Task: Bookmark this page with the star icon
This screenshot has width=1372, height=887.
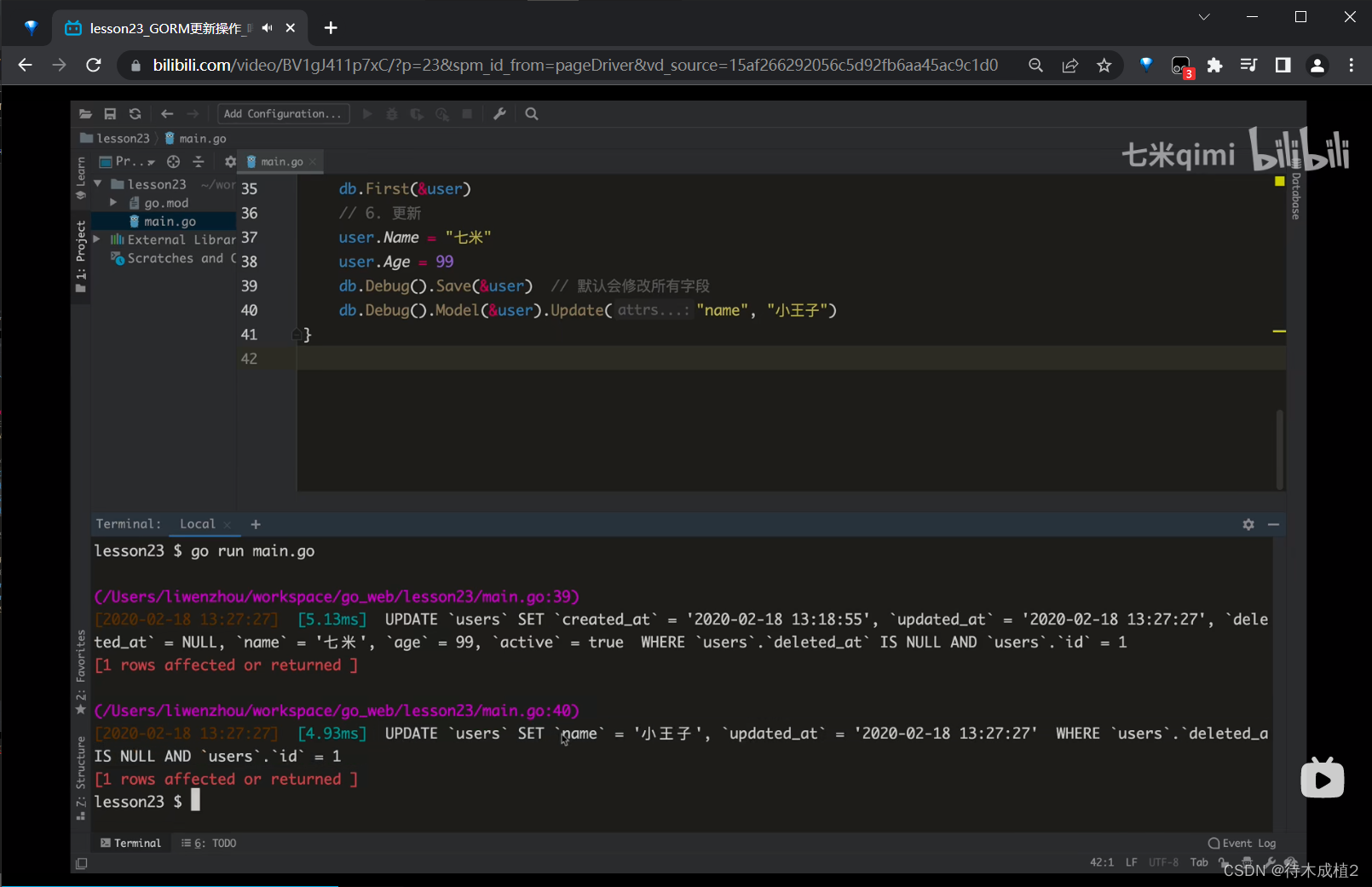Action: click(1104, 66)
